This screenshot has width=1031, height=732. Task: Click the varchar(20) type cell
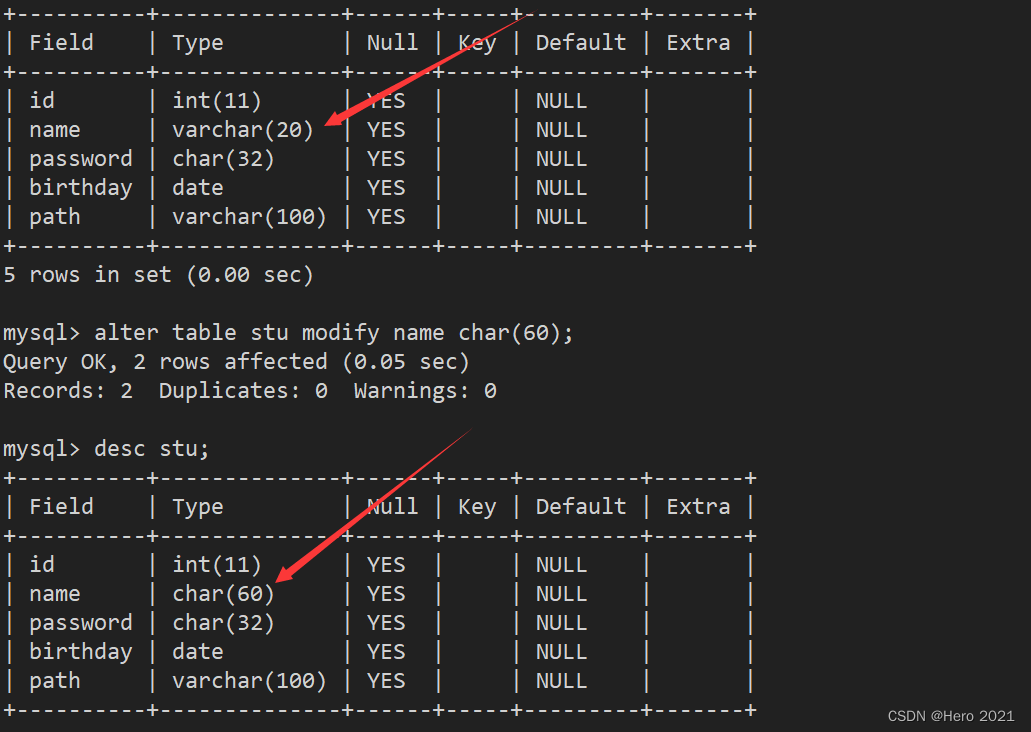point(243,130)
